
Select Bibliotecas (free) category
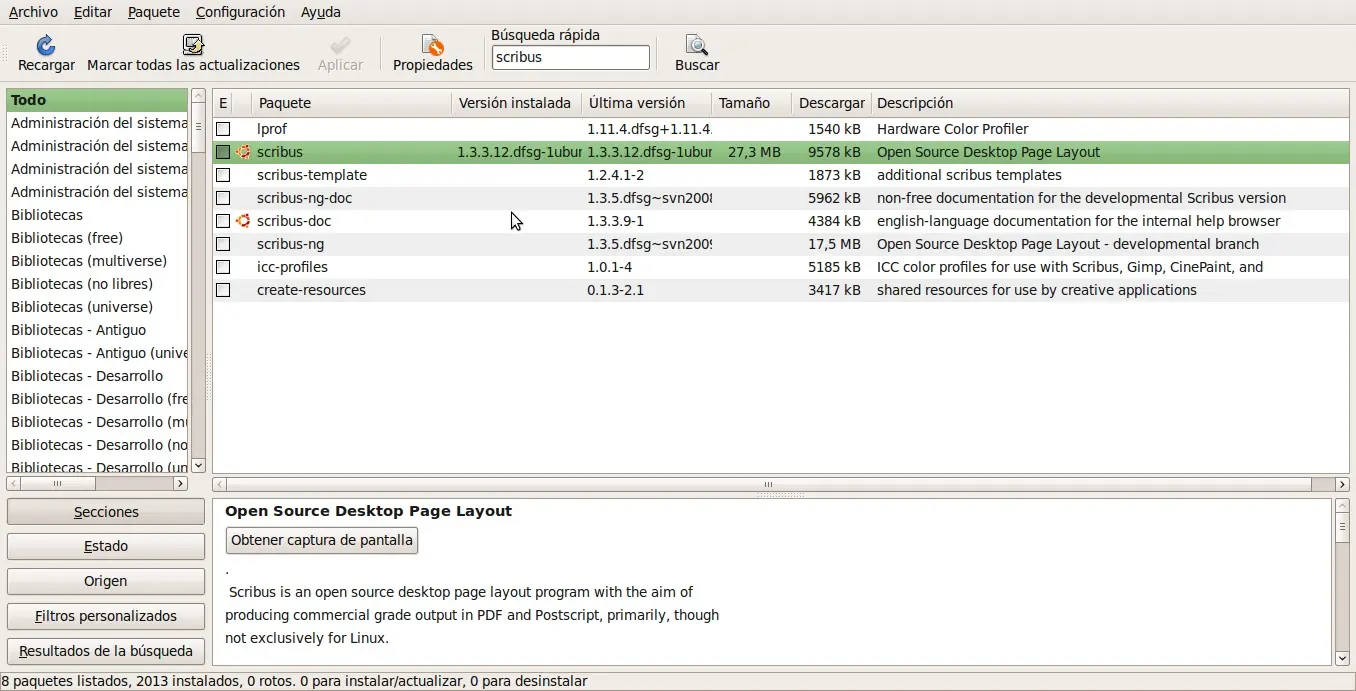click(98, 238)
